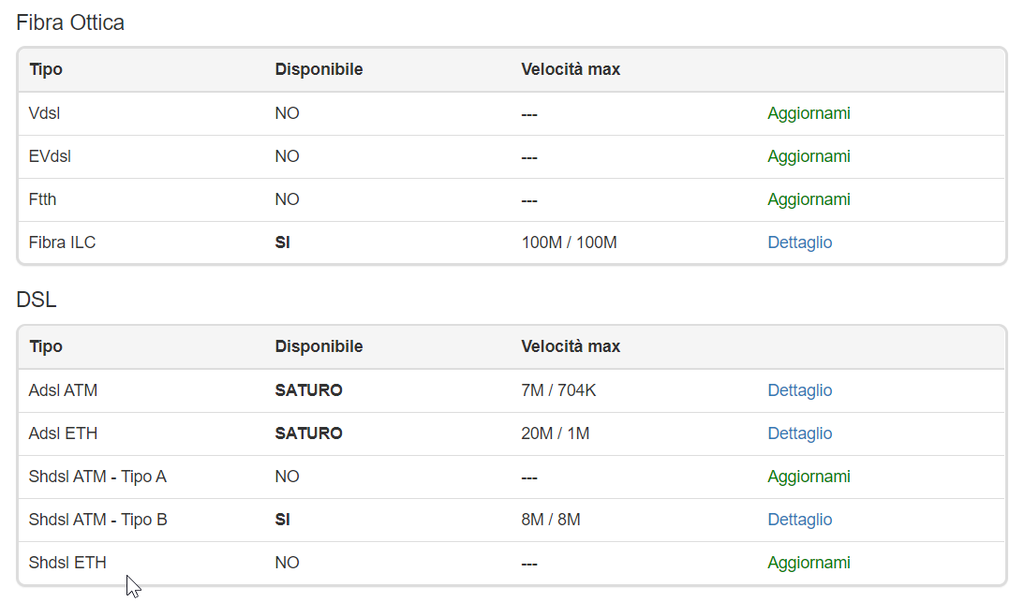Open Dettaglio for Shdsl ATM - Tipo B
The width and height of the screenshot is (1024, 602).
pos(799,520)
